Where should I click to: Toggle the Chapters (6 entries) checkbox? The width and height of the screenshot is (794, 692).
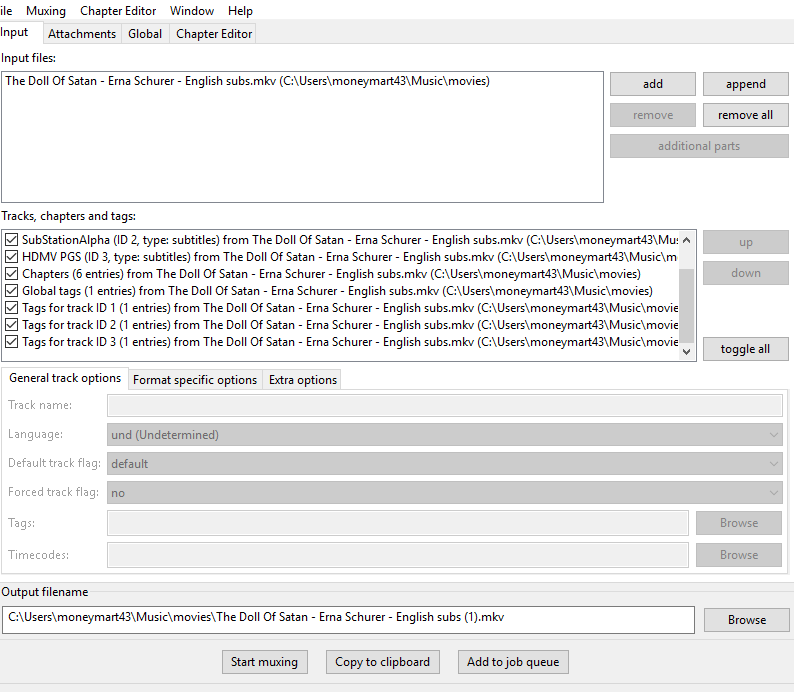coord(12,274)
